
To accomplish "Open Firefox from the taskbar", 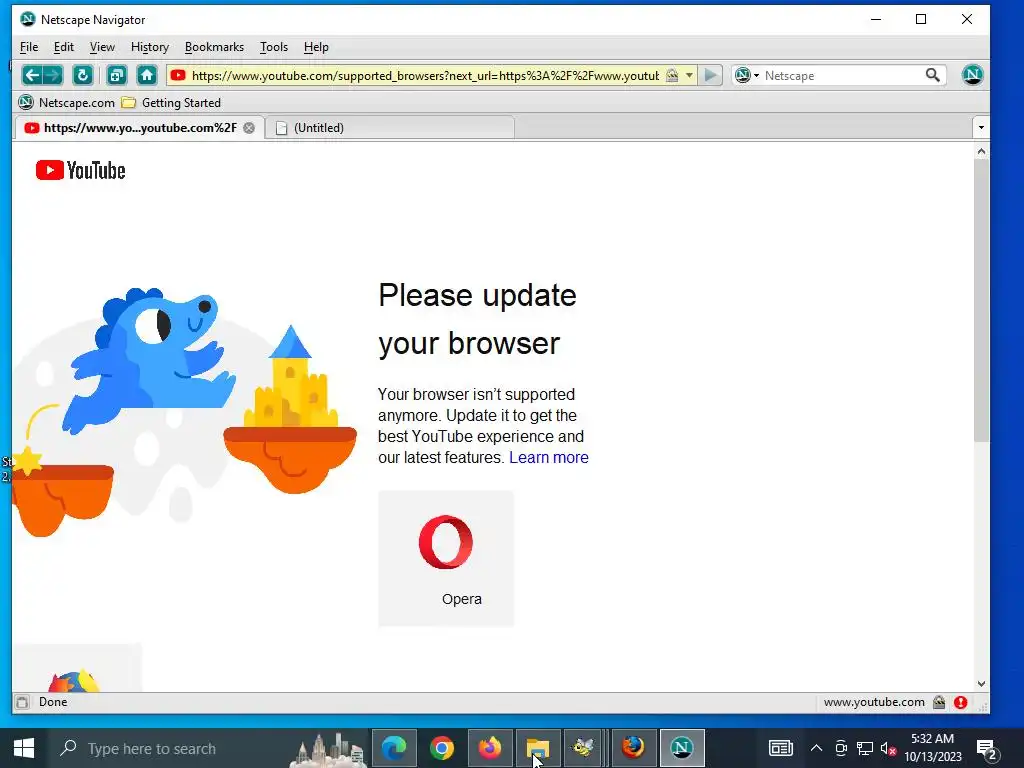I will (490, 748).
